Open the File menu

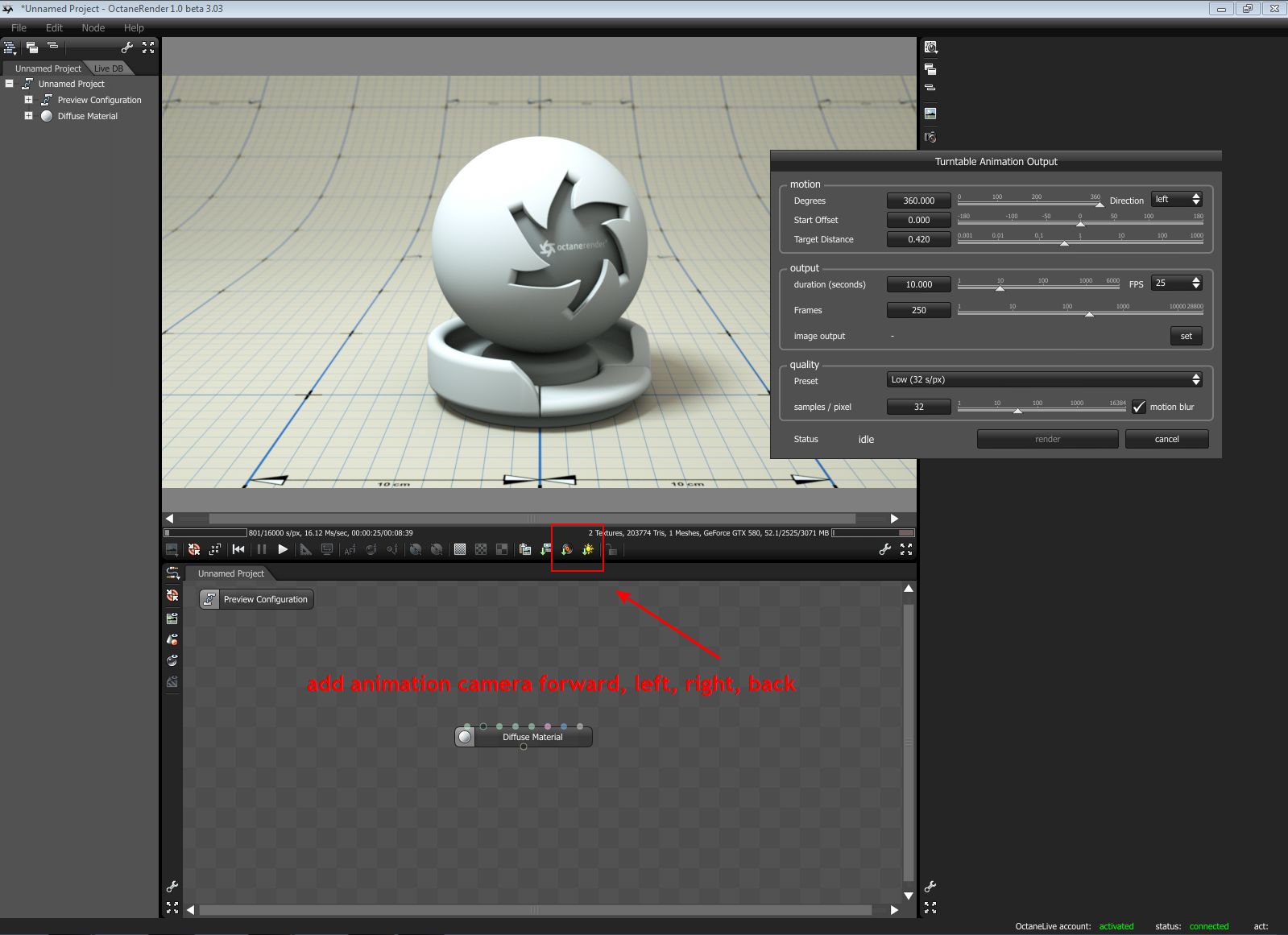19,27
